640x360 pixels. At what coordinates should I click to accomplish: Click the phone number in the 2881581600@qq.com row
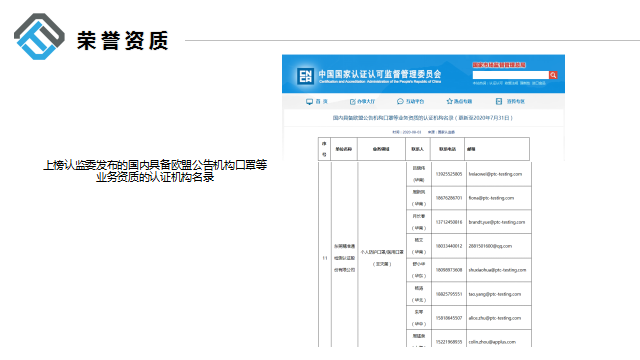pyautogui.click(x=449, y=246)
